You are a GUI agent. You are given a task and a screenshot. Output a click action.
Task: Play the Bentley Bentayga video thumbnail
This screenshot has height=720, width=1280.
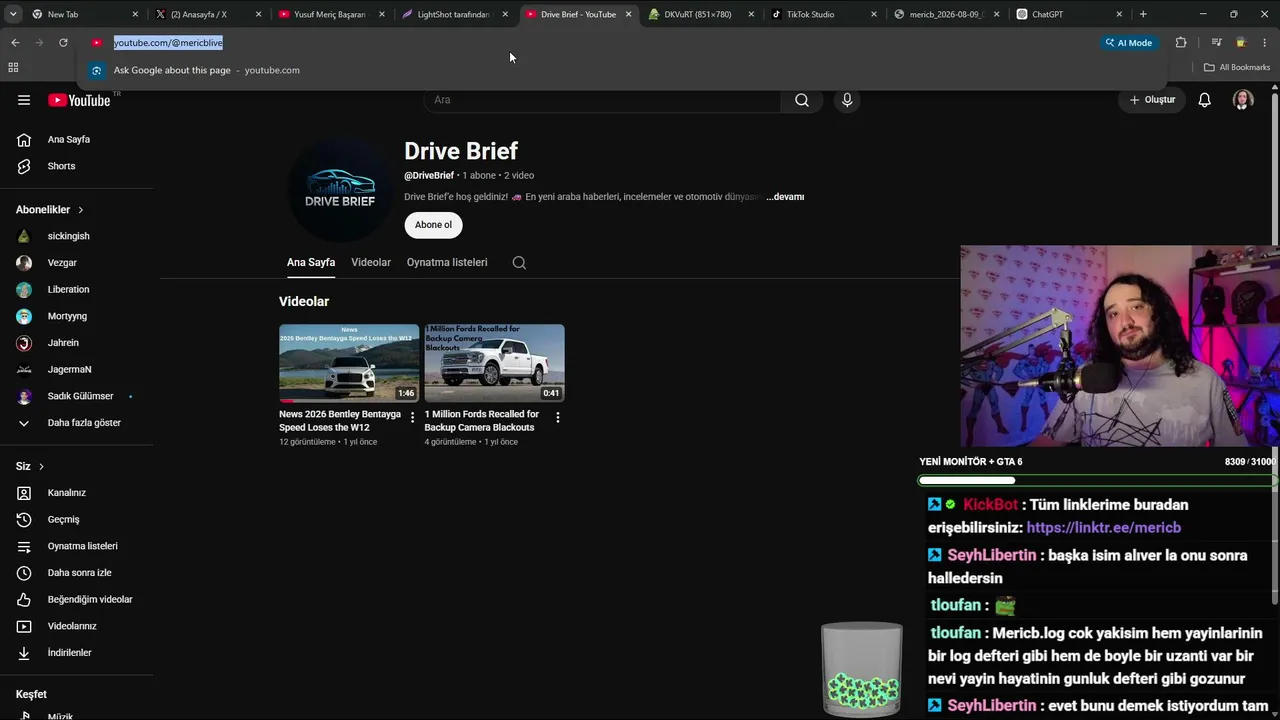pos(349,363)
